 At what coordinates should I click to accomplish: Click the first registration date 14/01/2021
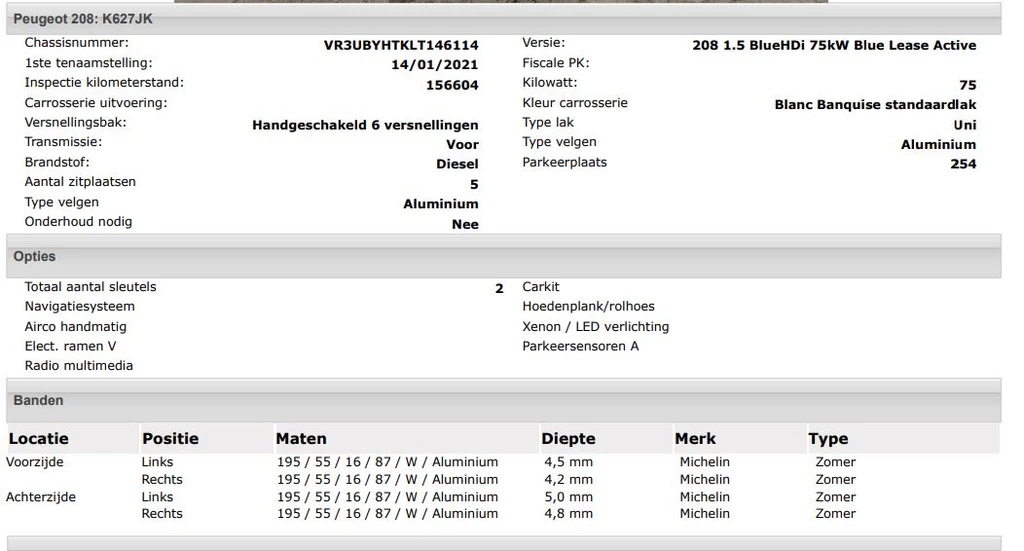pos(434,65)
